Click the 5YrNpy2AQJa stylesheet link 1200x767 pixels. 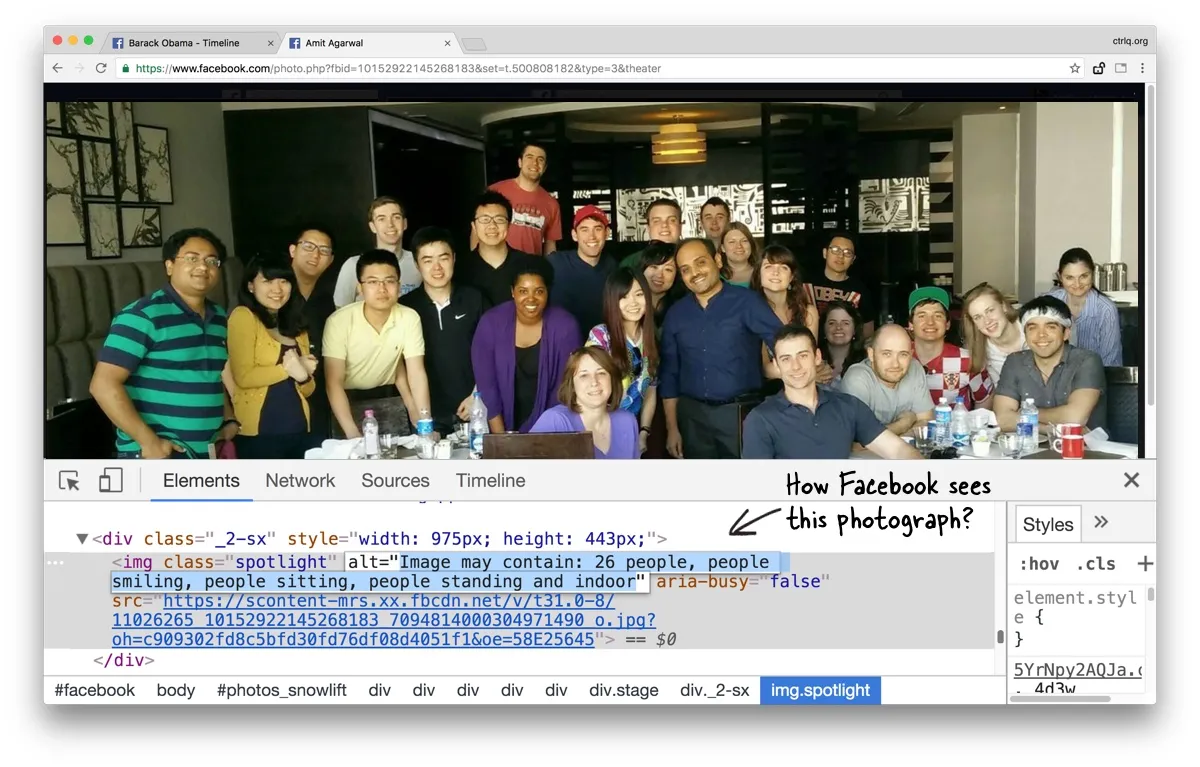coord(1078,670)
